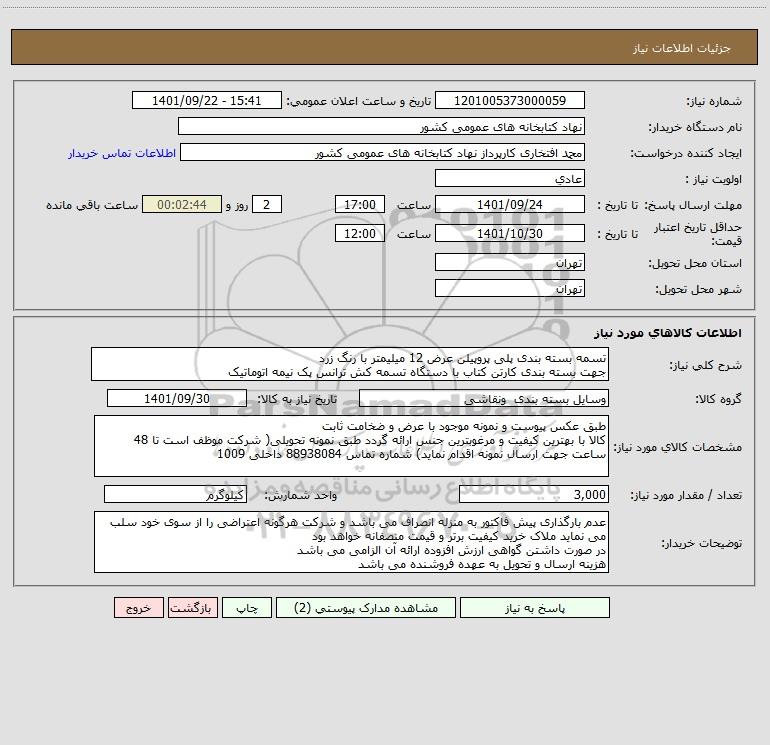The image size is (770, 745).
Task: Click the تاریخ و ساعت اعلان عمومی label
Action: [358, 101]
